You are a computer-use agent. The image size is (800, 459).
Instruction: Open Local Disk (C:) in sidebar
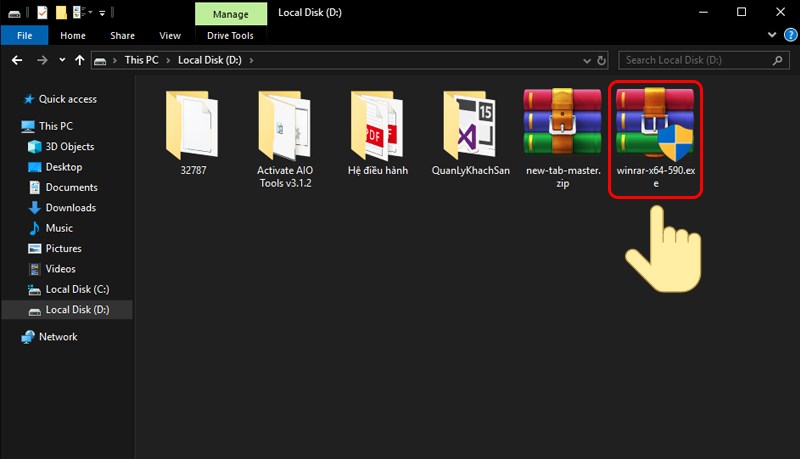[x=77, y=289]
